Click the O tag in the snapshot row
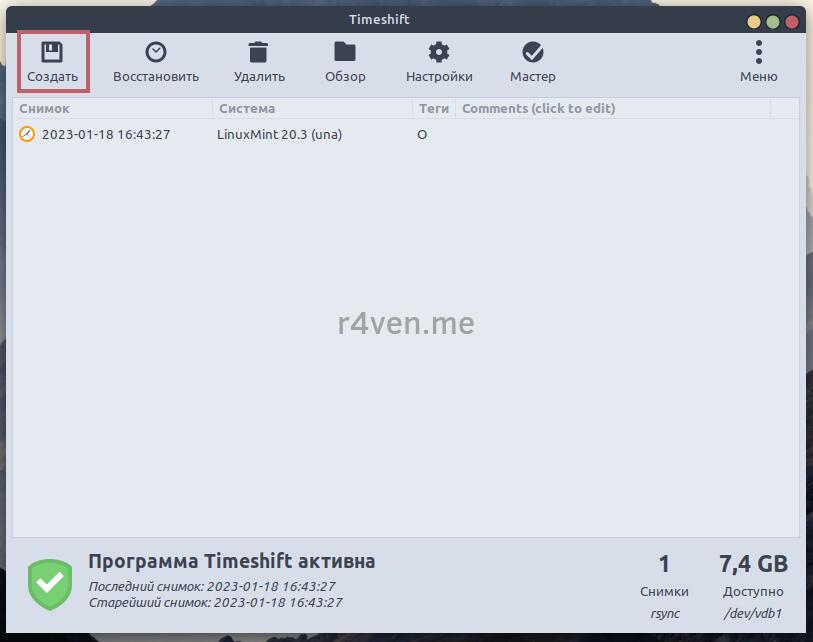The width and height of the screenshot is (813, 642). [422, 134]
